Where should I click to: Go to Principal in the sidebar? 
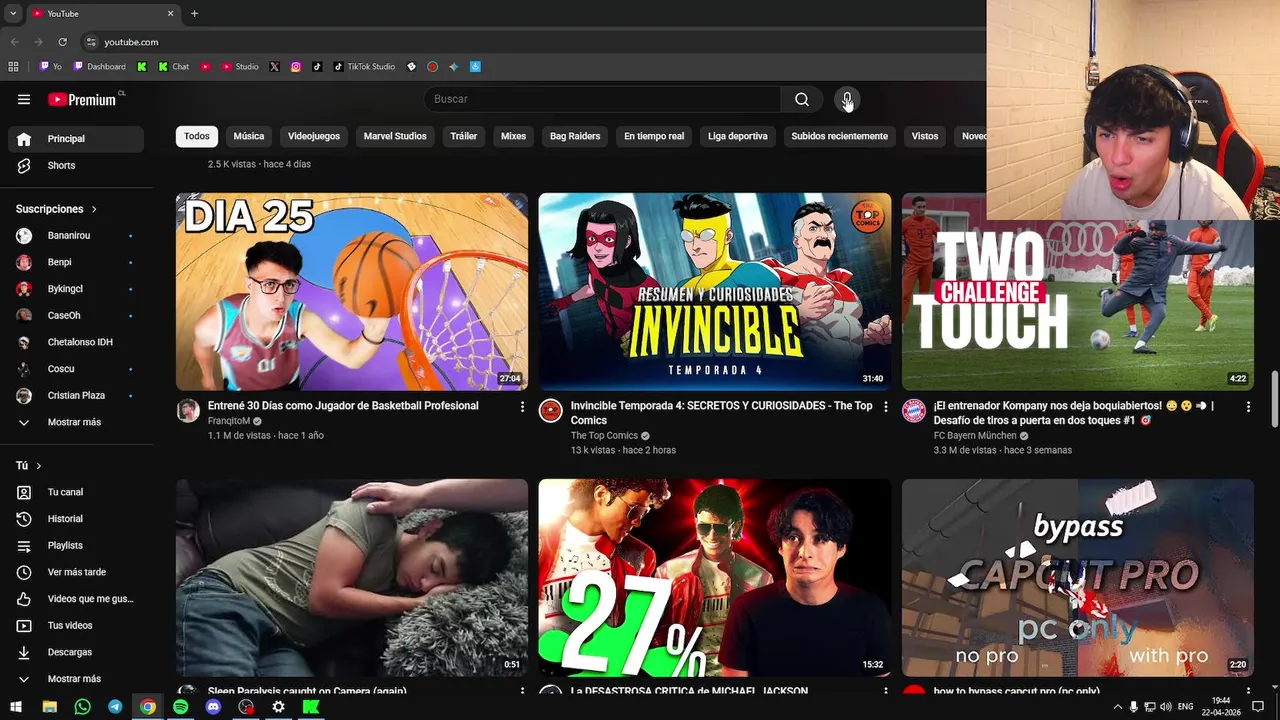point(76,139)
